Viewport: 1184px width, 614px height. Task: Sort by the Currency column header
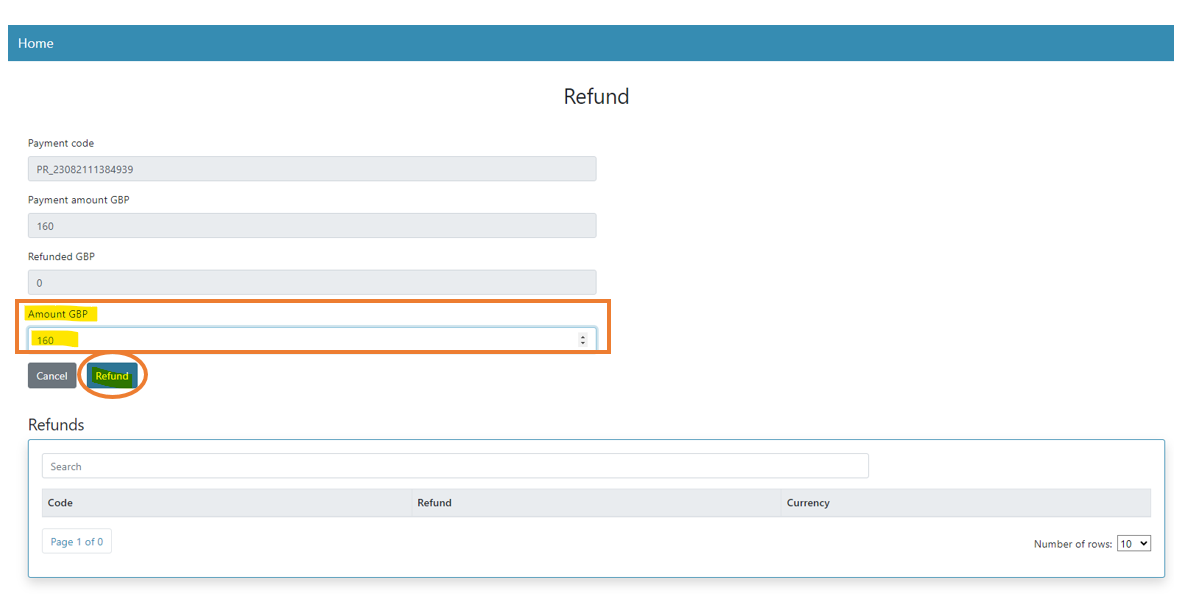tap(808, 503)
